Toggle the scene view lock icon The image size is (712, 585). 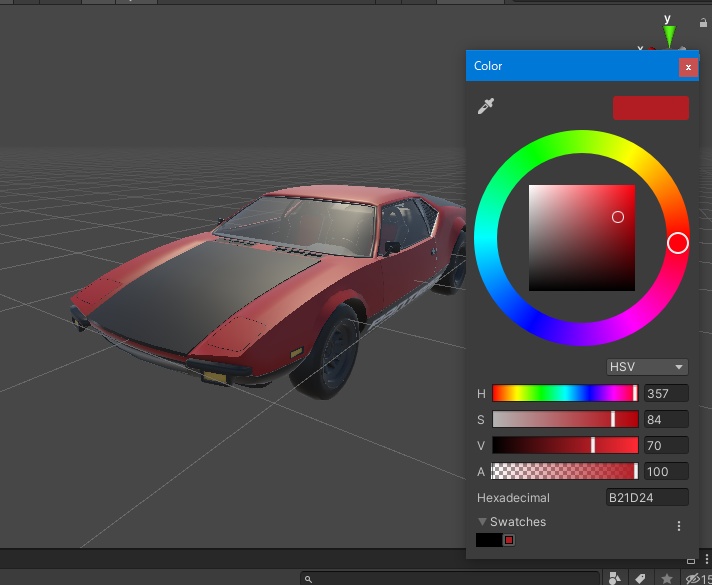703,22
